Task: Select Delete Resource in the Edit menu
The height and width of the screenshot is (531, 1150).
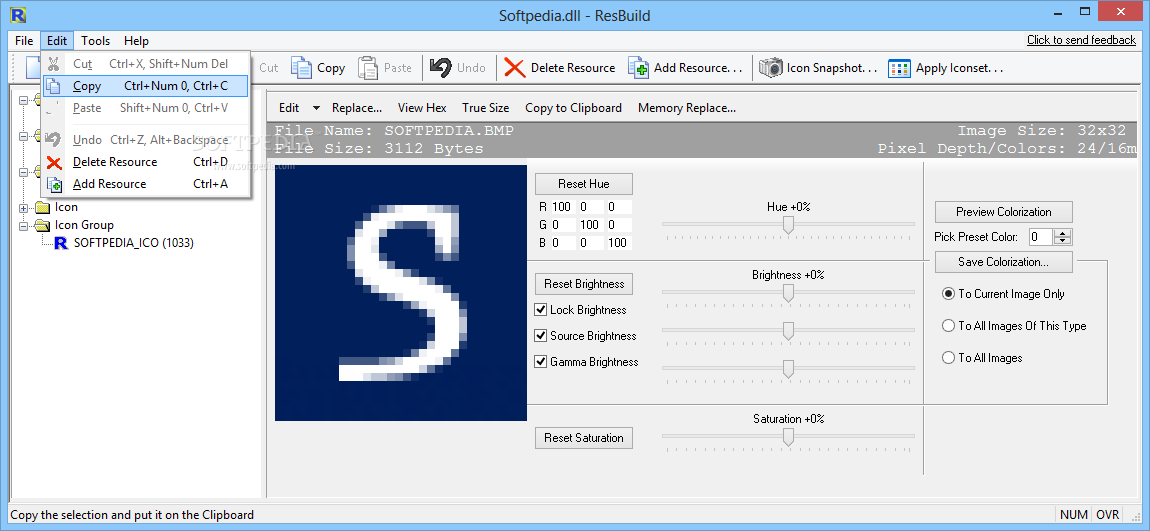Action: 146,161
